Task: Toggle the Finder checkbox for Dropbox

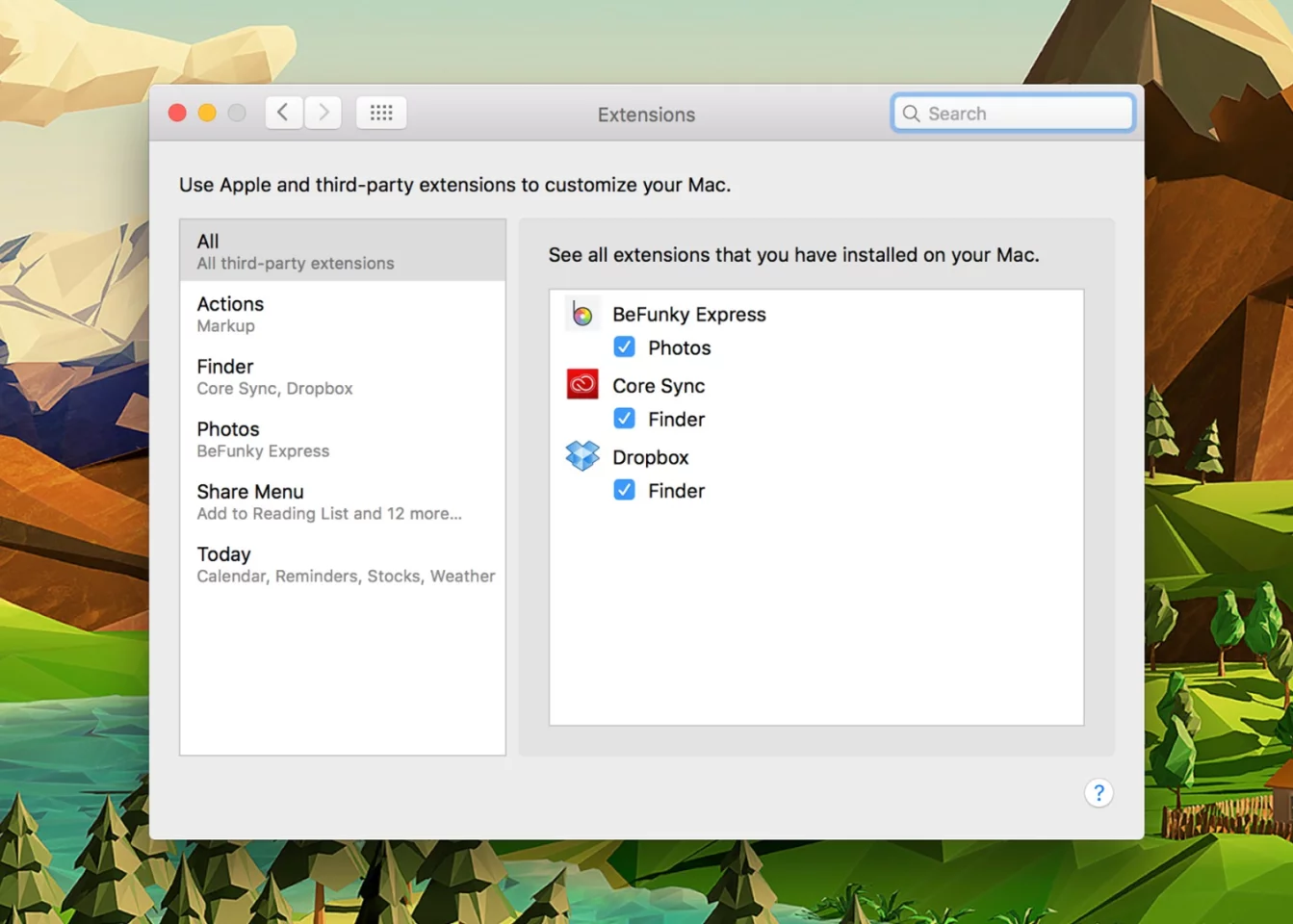Action: coord(624,489)
